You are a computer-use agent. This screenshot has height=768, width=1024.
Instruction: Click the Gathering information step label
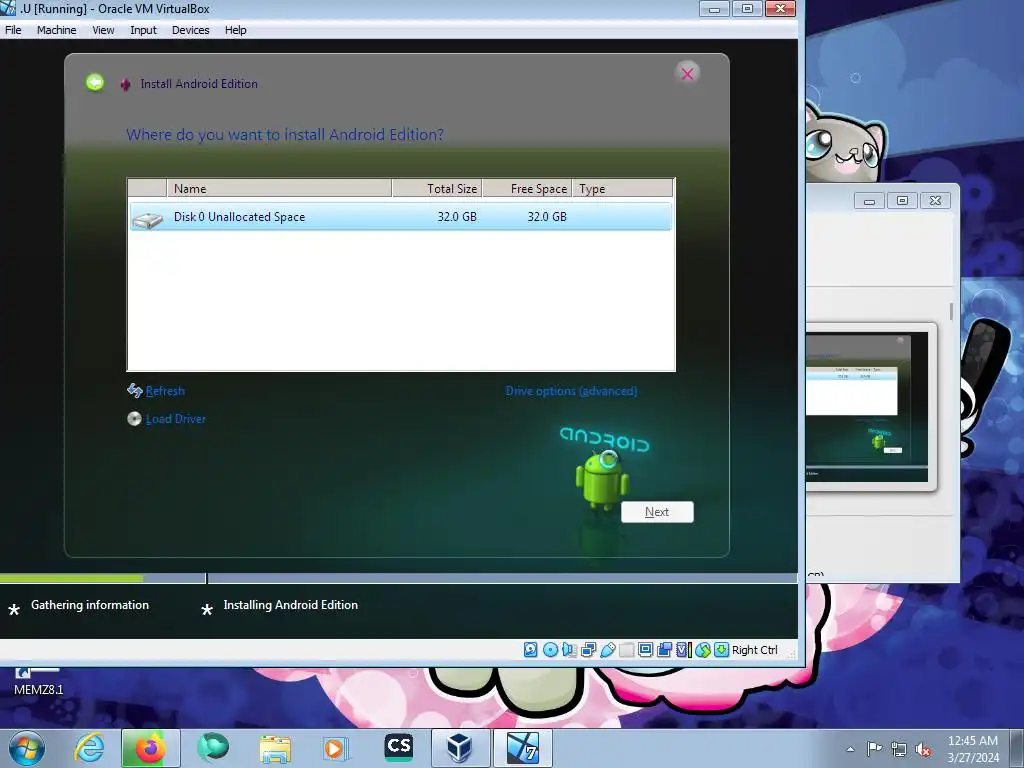click(90, 605)
